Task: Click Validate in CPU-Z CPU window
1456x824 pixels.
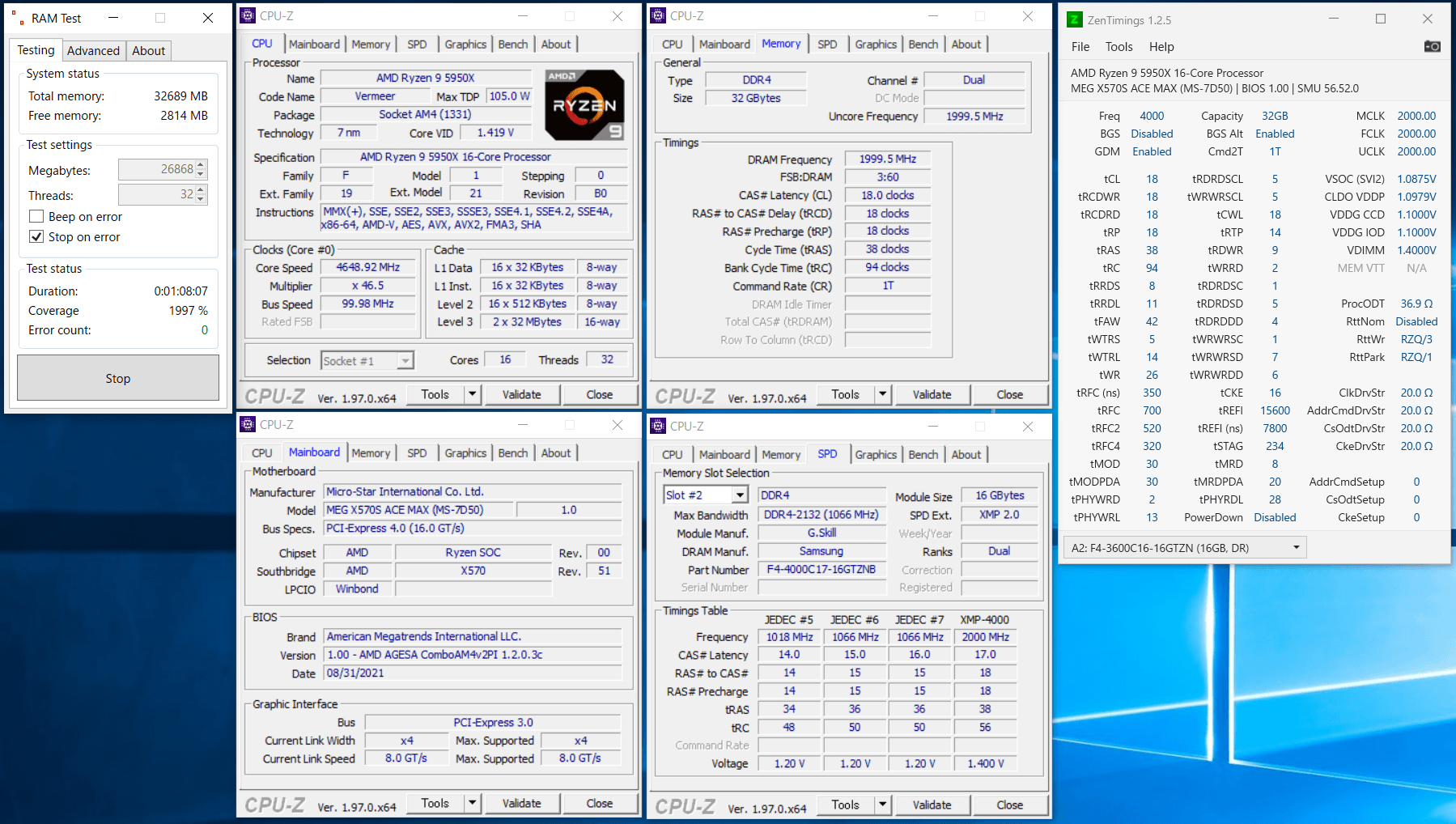Action: point(521,394)
